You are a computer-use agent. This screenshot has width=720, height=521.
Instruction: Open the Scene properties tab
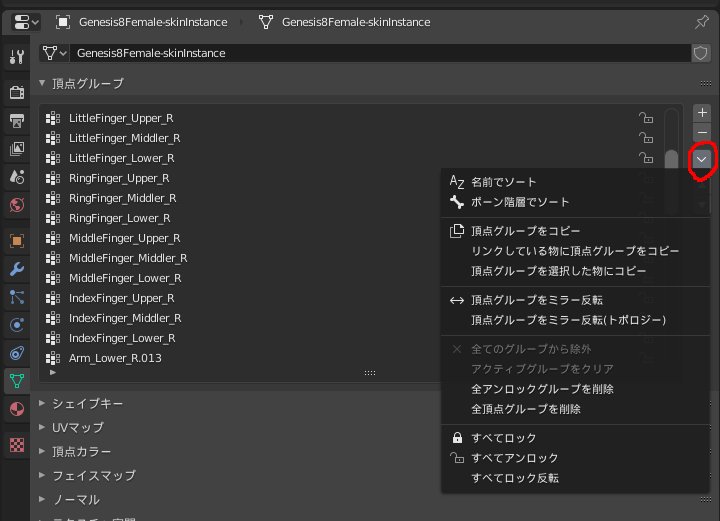tap(17, 177)
